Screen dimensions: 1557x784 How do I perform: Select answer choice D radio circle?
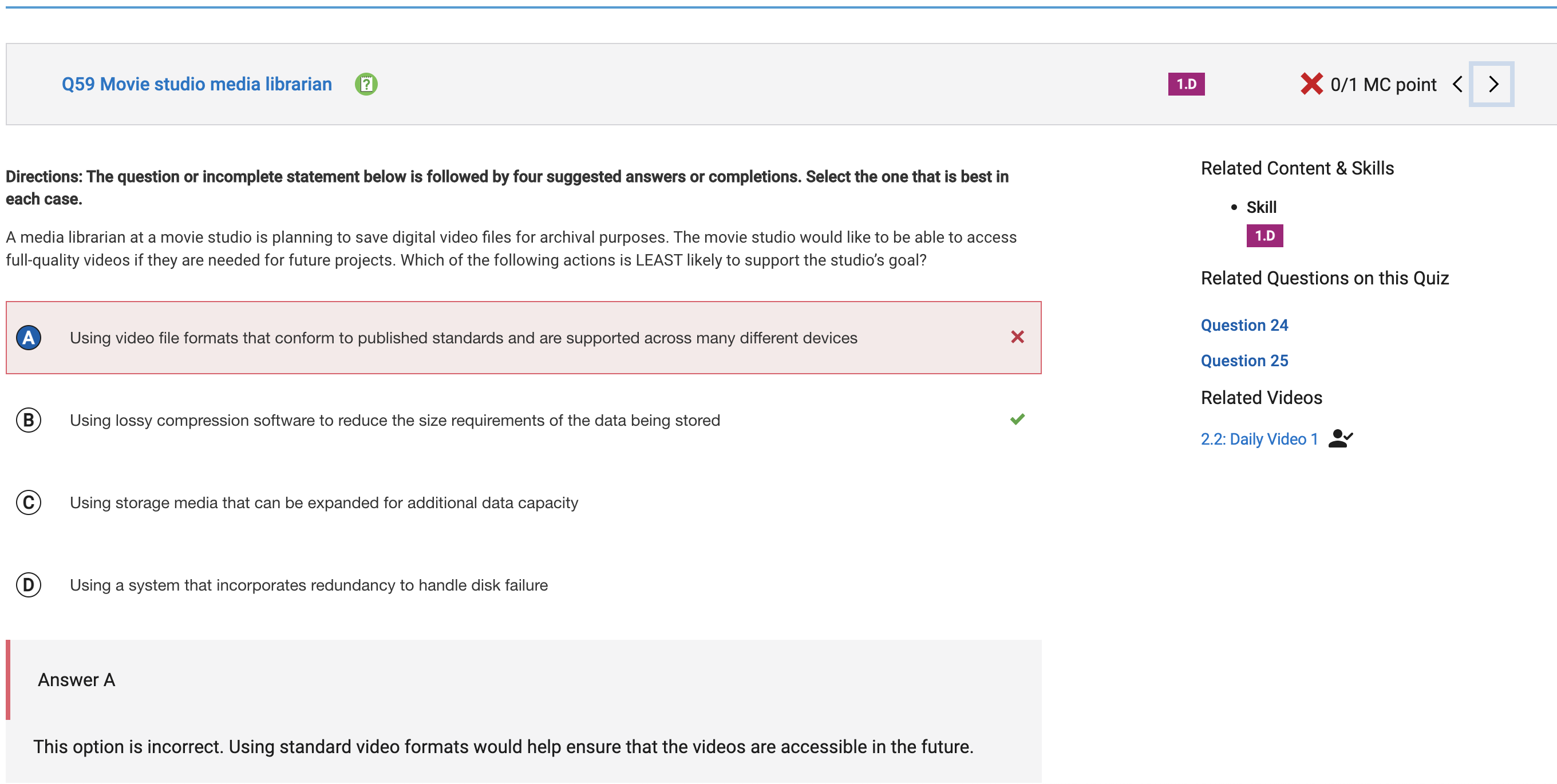[x=29, y=585]
